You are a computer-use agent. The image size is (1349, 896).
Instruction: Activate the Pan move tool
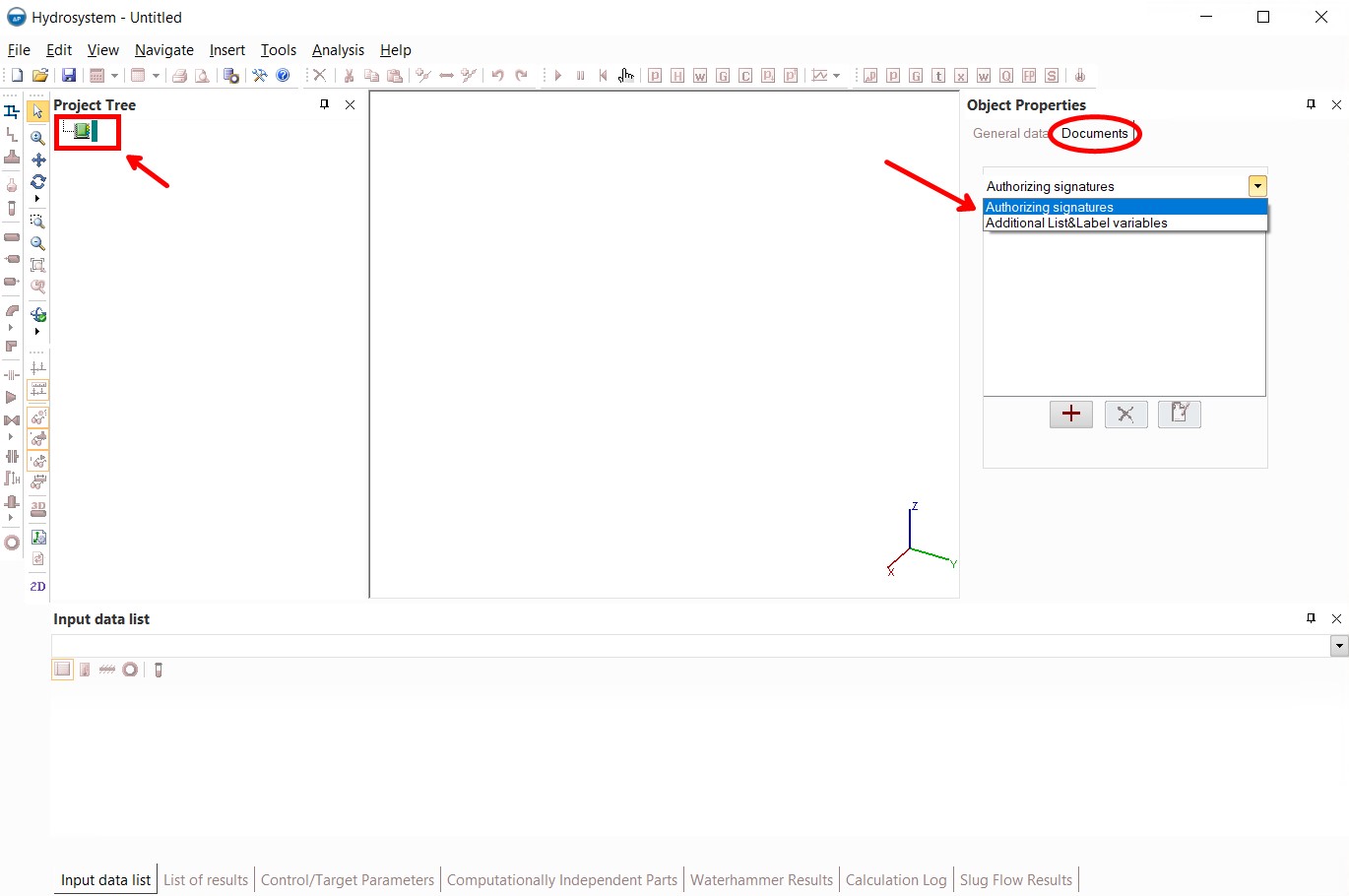(38, 160)
